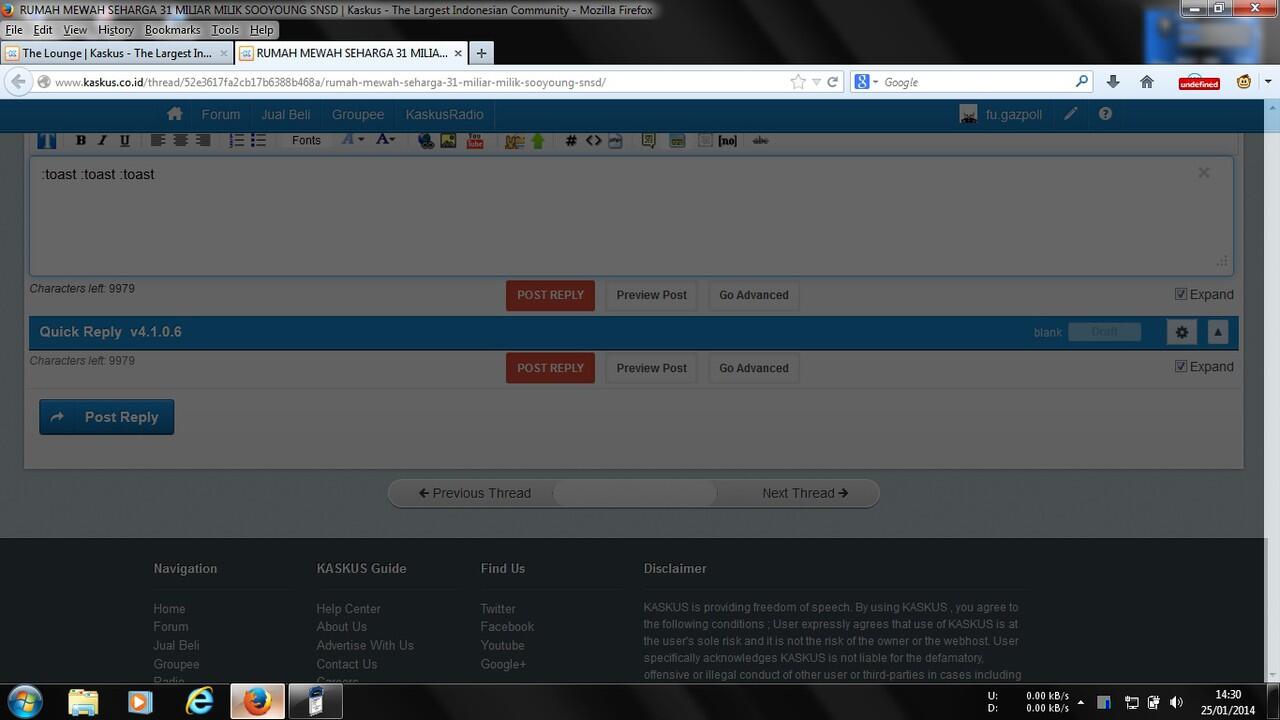Click upper red POST REPLY button
This screenshot has width=1280, height=720.
click(x=550, y=295)
